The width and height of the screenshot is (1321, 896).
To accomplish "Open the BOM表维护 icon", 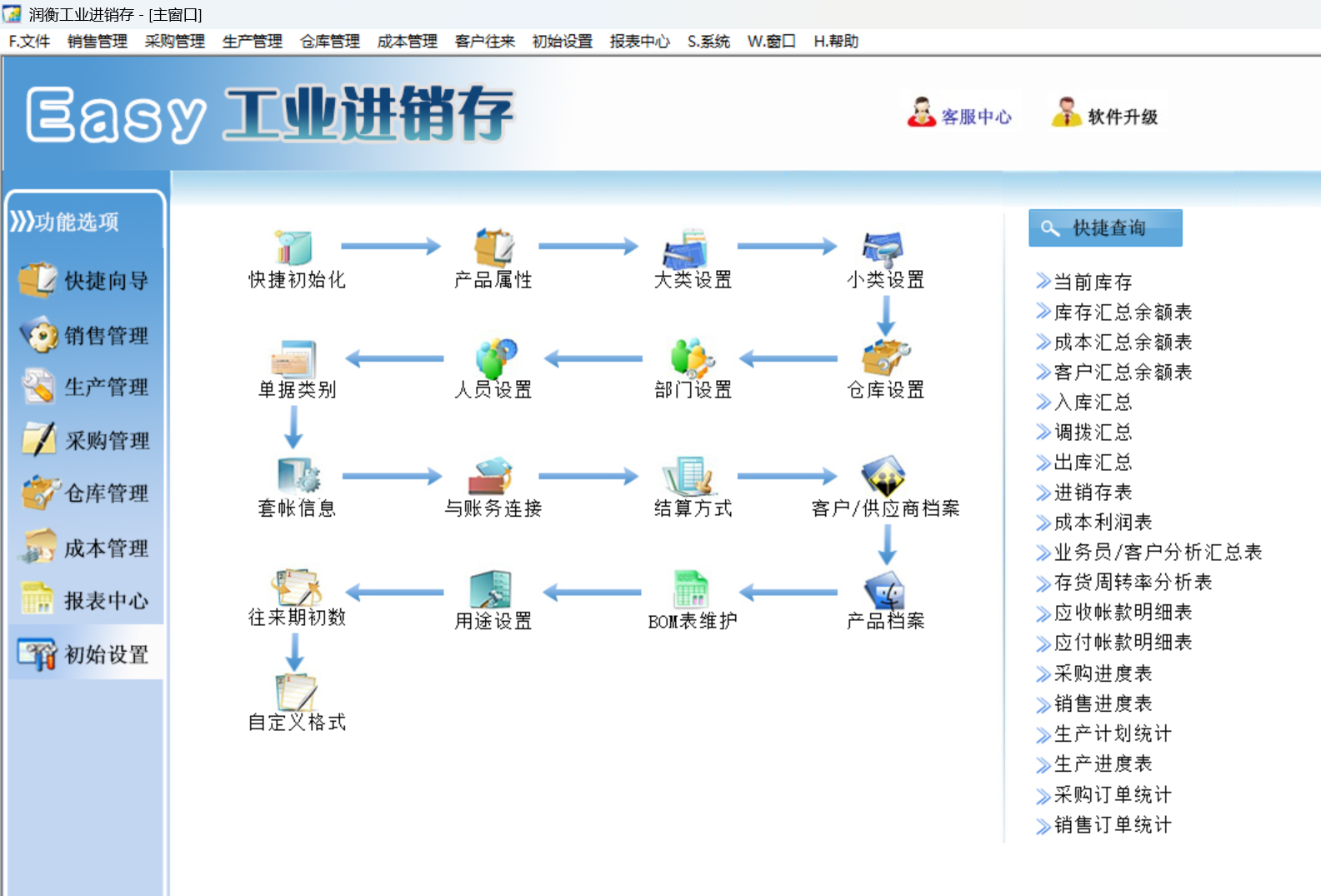I will [691, 588].
